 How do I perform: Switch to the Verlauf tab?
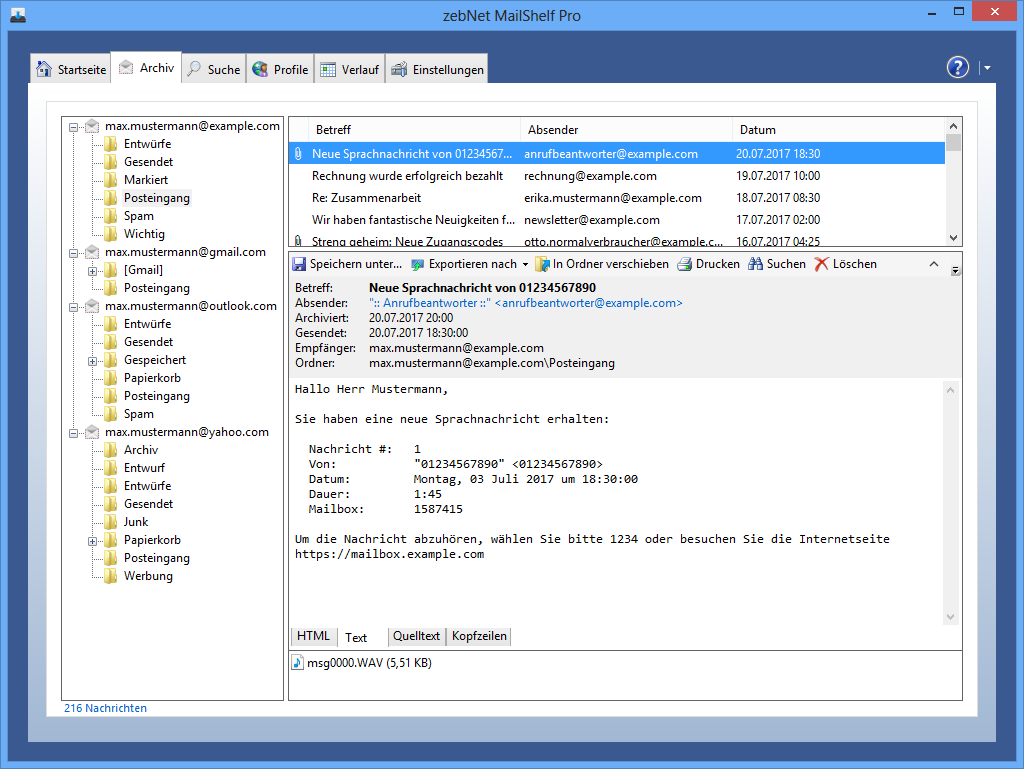(350, 69)
